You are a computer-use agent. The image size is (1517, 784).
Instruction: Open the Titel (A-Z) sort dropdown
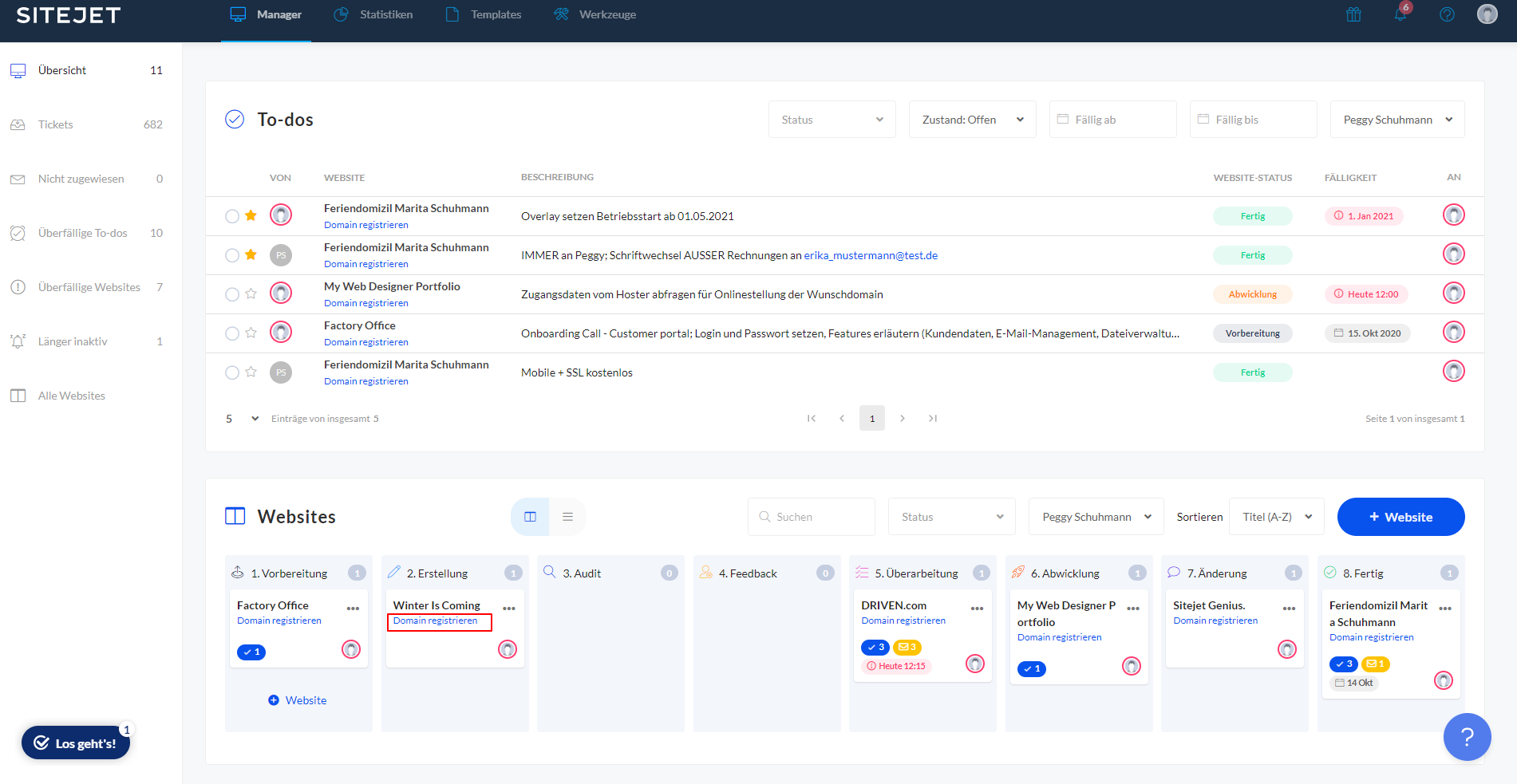click(x=1276, y=517)
